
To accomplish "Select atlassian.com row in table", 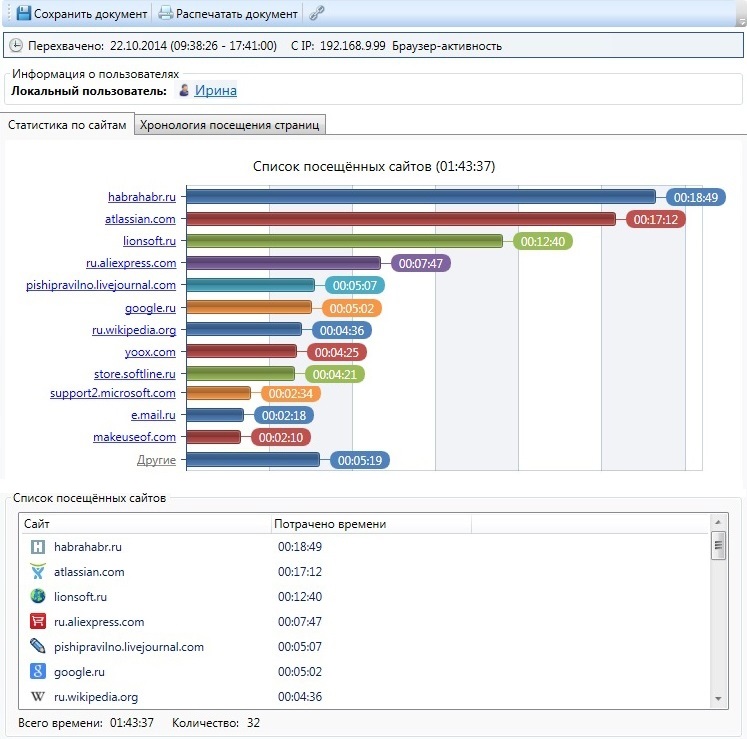I will [364, 571].
